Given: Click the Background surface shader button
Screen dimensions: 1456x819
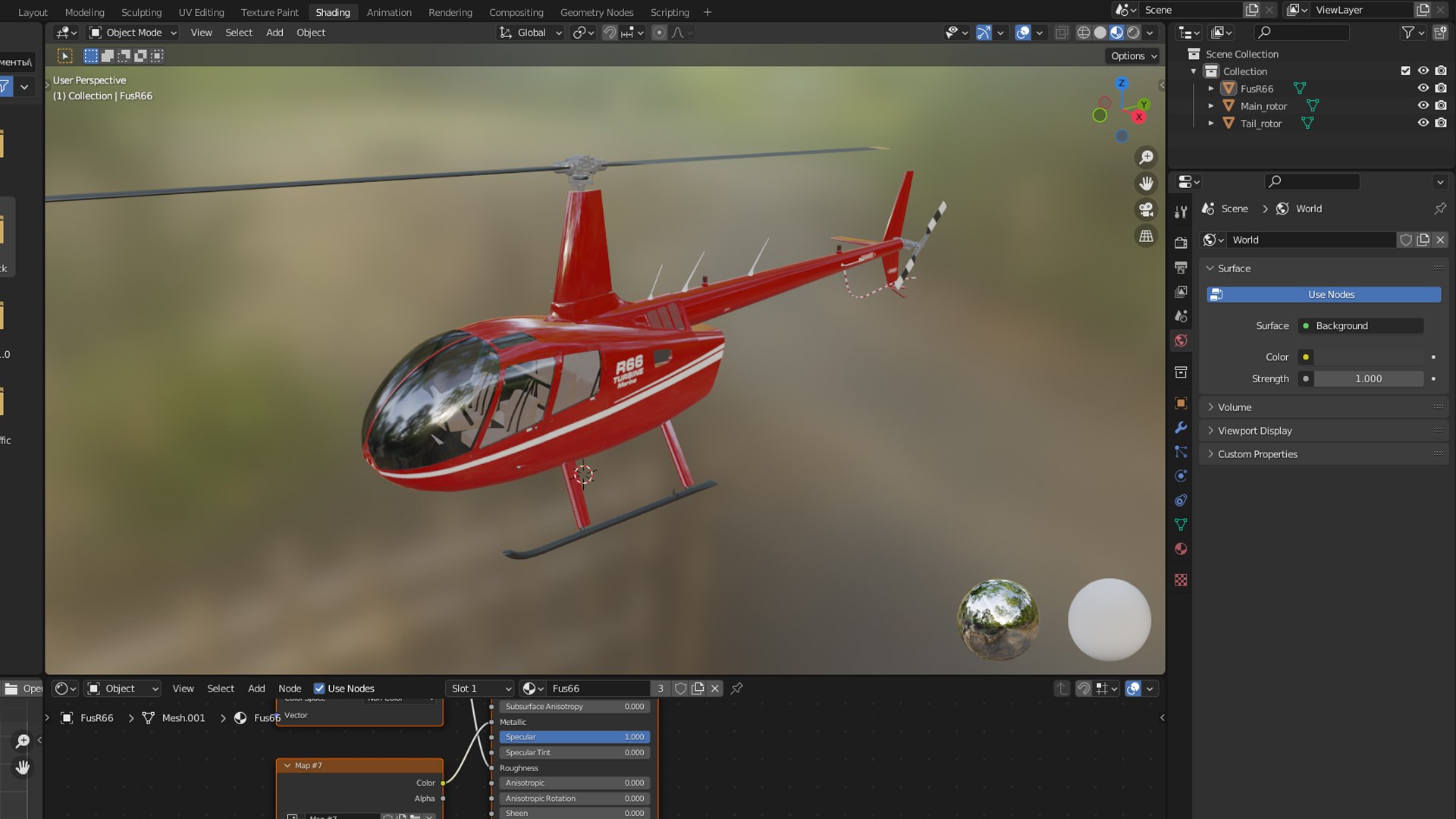Looking at the screenshot, I should (x=1360, y=326).
